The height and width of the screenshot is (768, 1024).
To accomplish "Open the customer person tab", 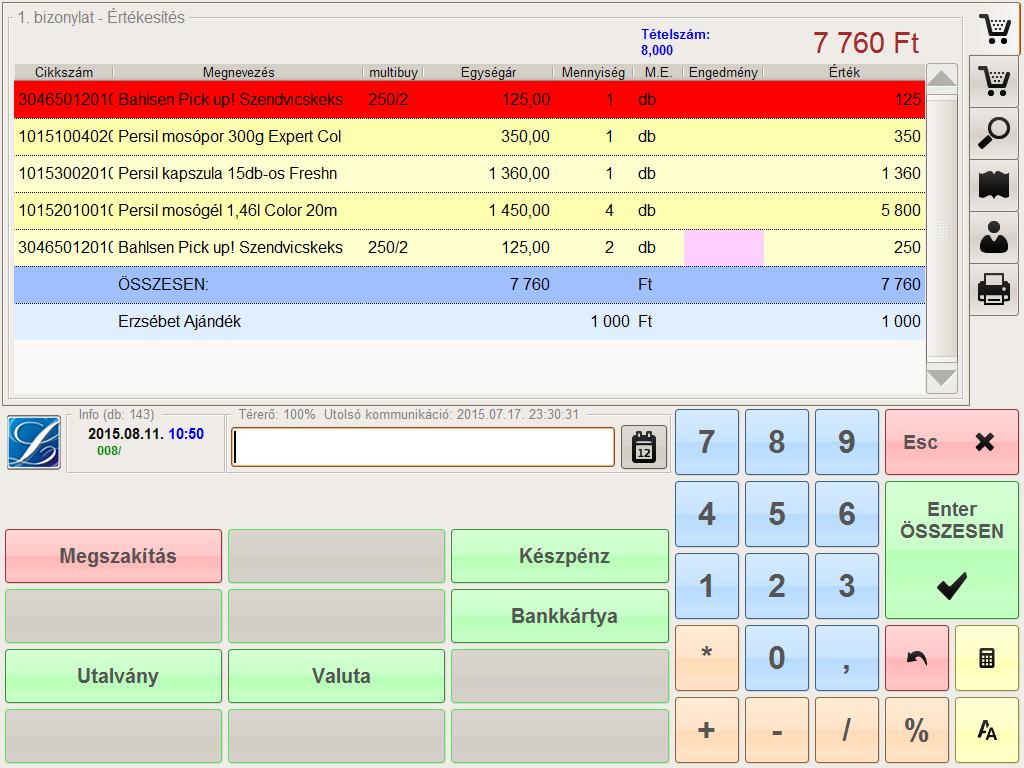I will (x=995, y=238).
